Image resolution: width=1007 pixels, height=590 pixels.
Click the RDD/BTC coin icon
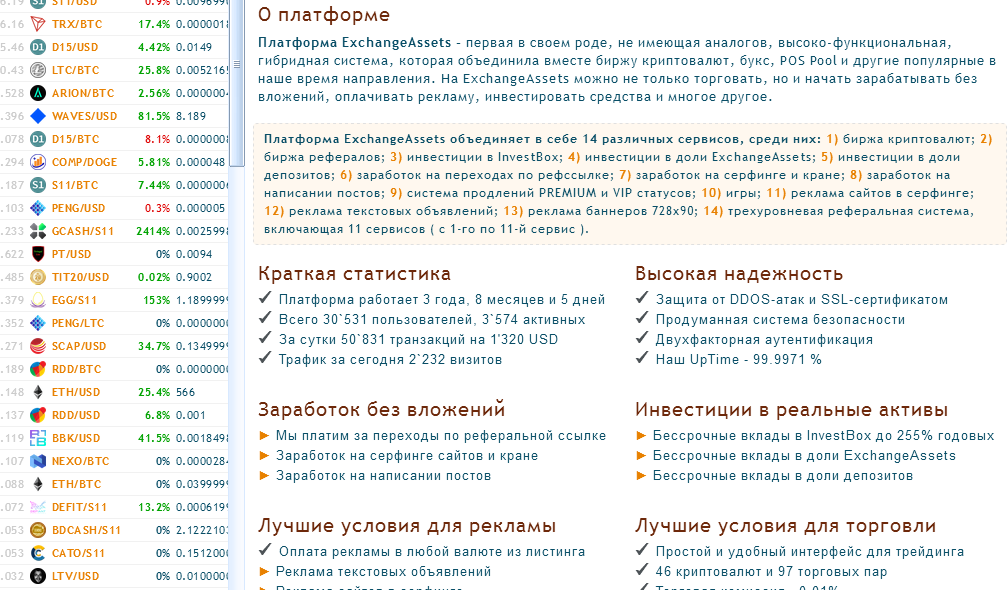point(38,369)
